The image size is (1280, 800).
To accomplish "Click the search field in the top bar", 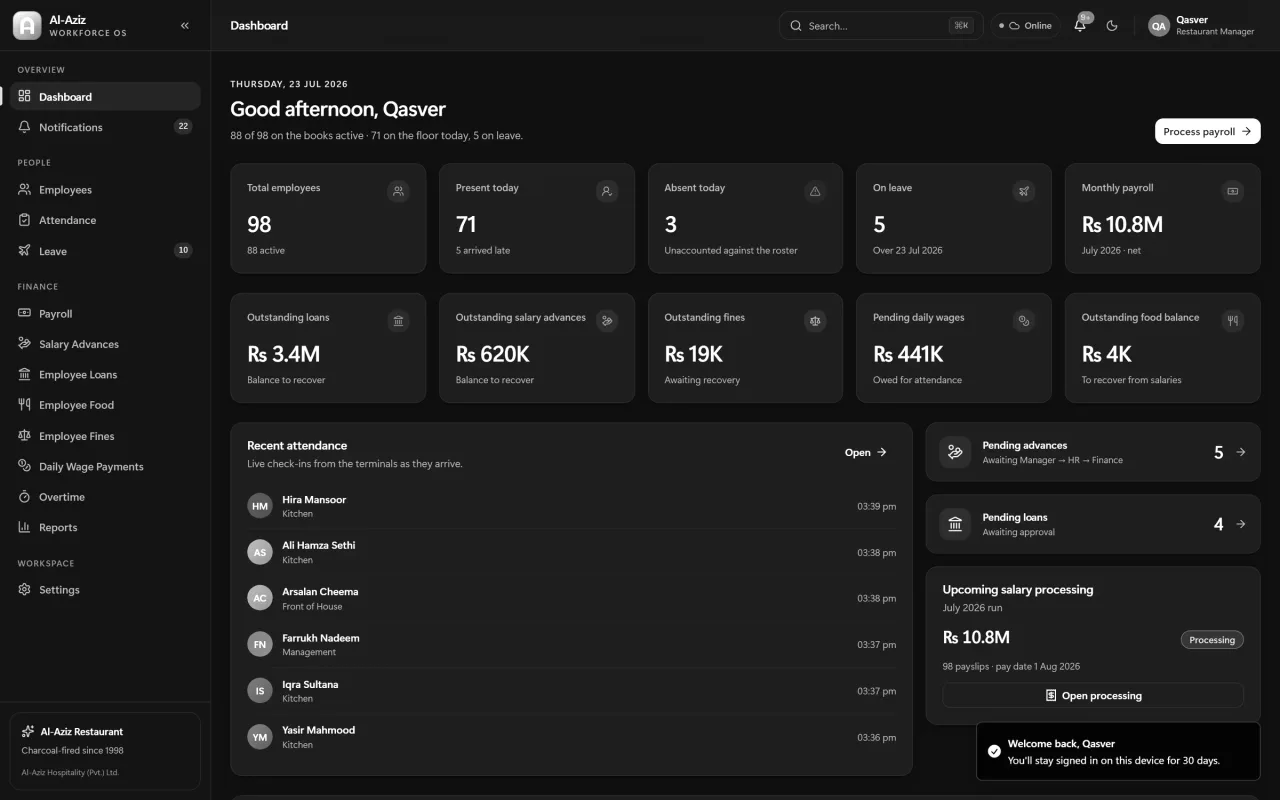I will (881, 26).
